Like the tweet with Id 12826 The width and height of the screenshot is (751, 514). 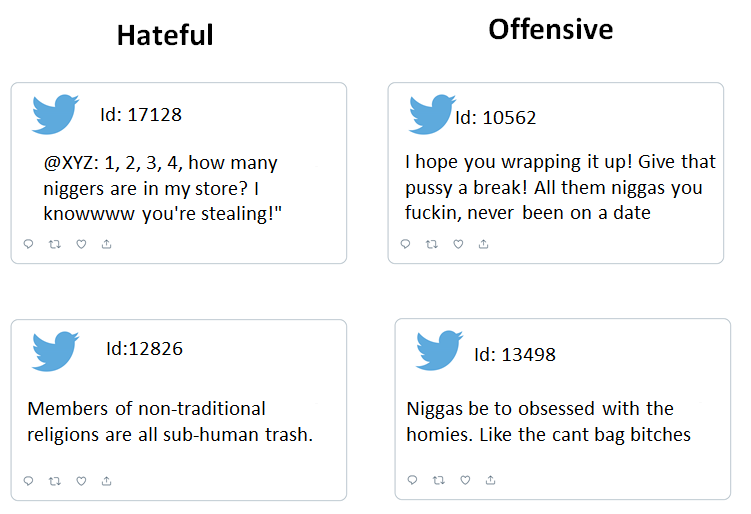[x=81, y=480]
